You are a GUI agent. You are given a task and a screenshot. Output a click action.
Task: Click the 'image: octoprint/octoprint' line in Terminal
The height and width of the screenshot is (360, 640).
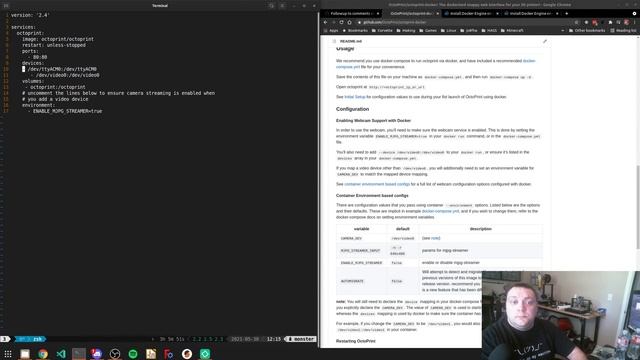point(58,39)
